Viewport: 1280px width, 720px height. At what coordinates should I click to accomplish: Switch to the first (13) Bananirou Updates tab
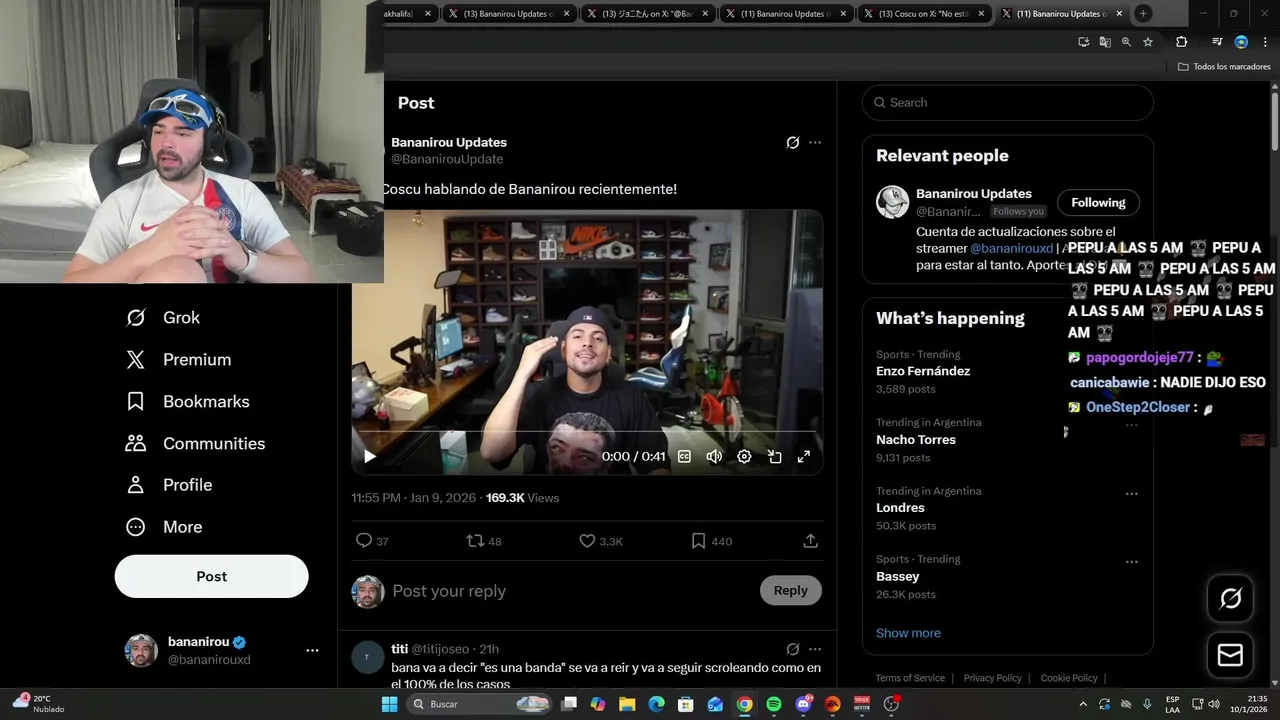tap(509, 14)
